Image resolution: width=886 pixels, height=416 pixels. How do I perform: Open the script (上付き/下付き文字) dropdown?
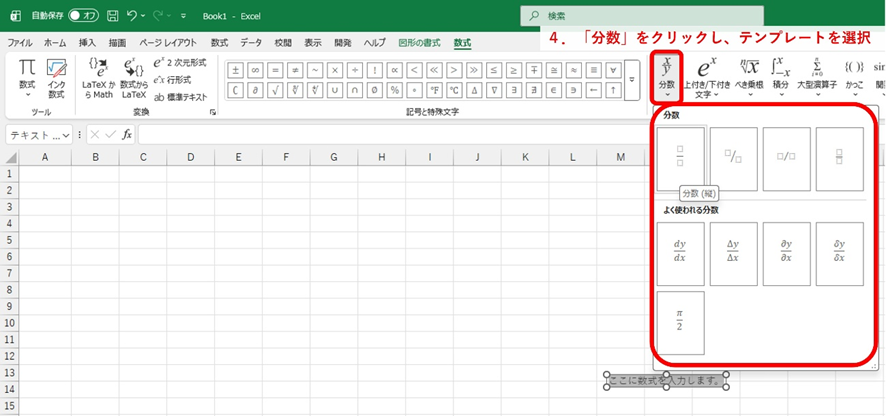coord(703,76)
